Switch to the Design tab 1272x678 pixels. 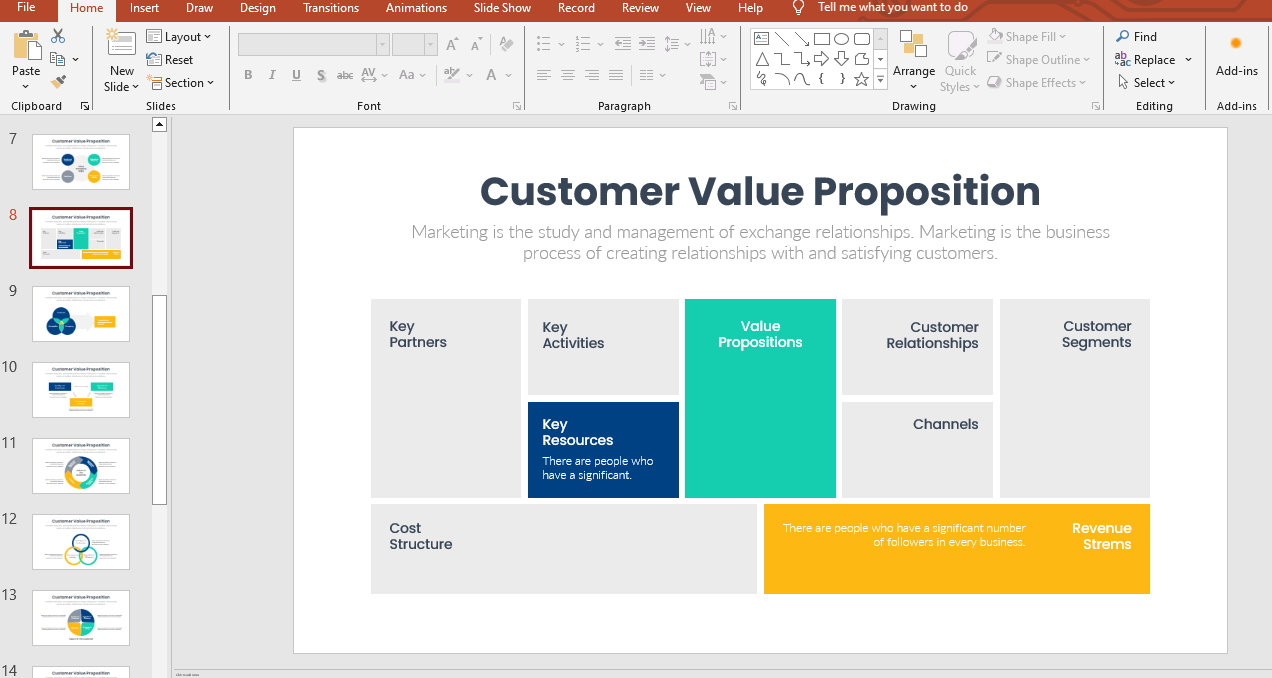click(x=258, y=8)
